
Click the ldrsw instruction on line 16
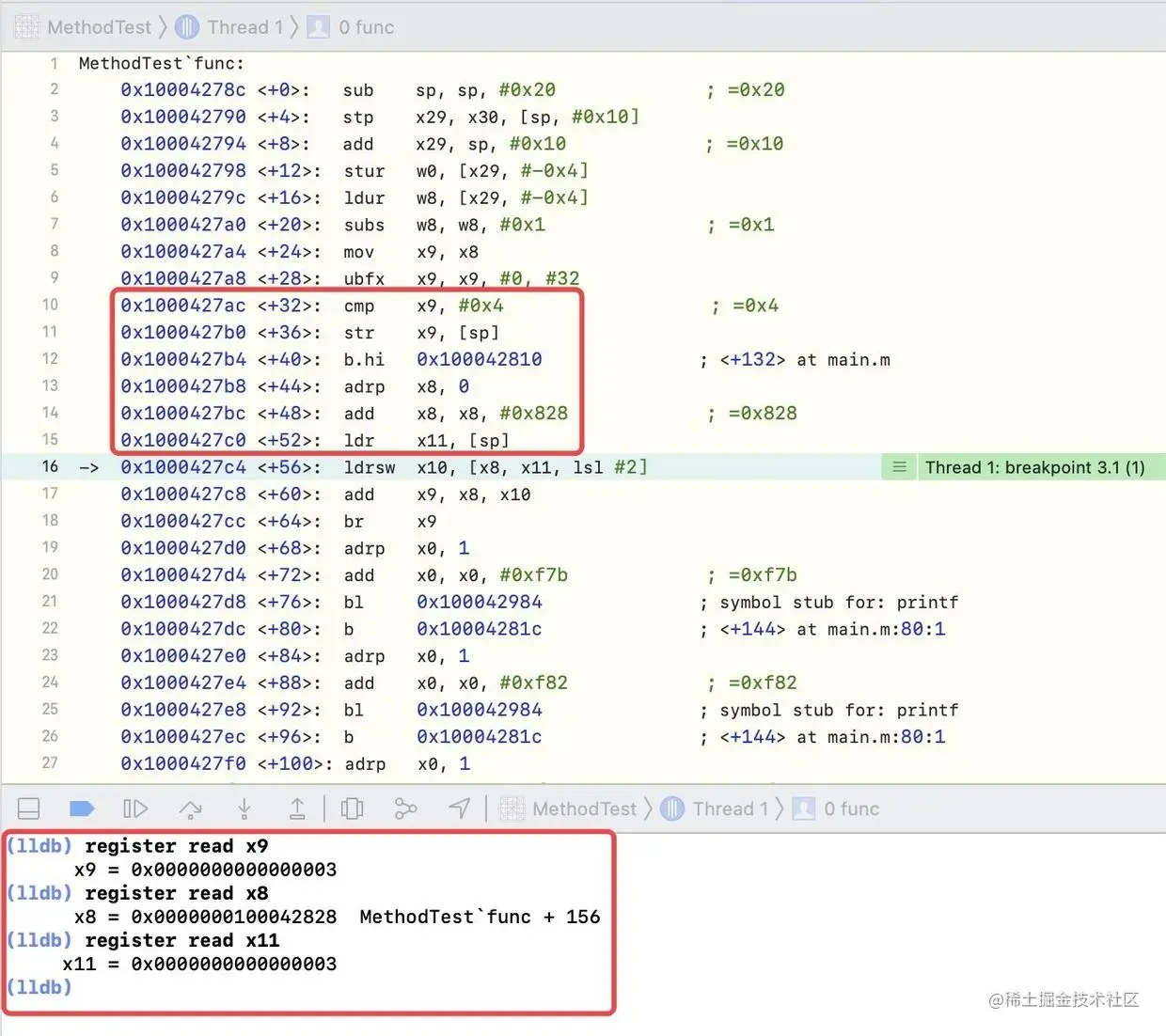tap(370, 467)
